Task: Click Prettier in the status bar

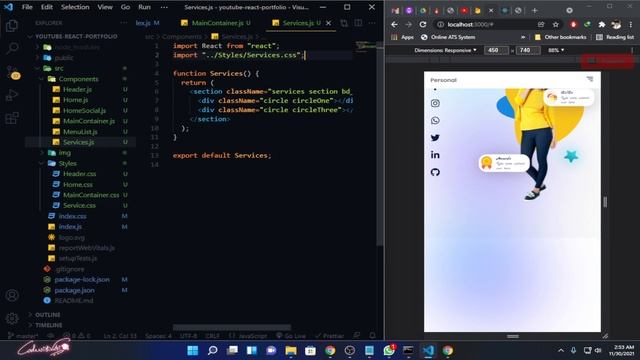Action: click(x=330, y=336)
